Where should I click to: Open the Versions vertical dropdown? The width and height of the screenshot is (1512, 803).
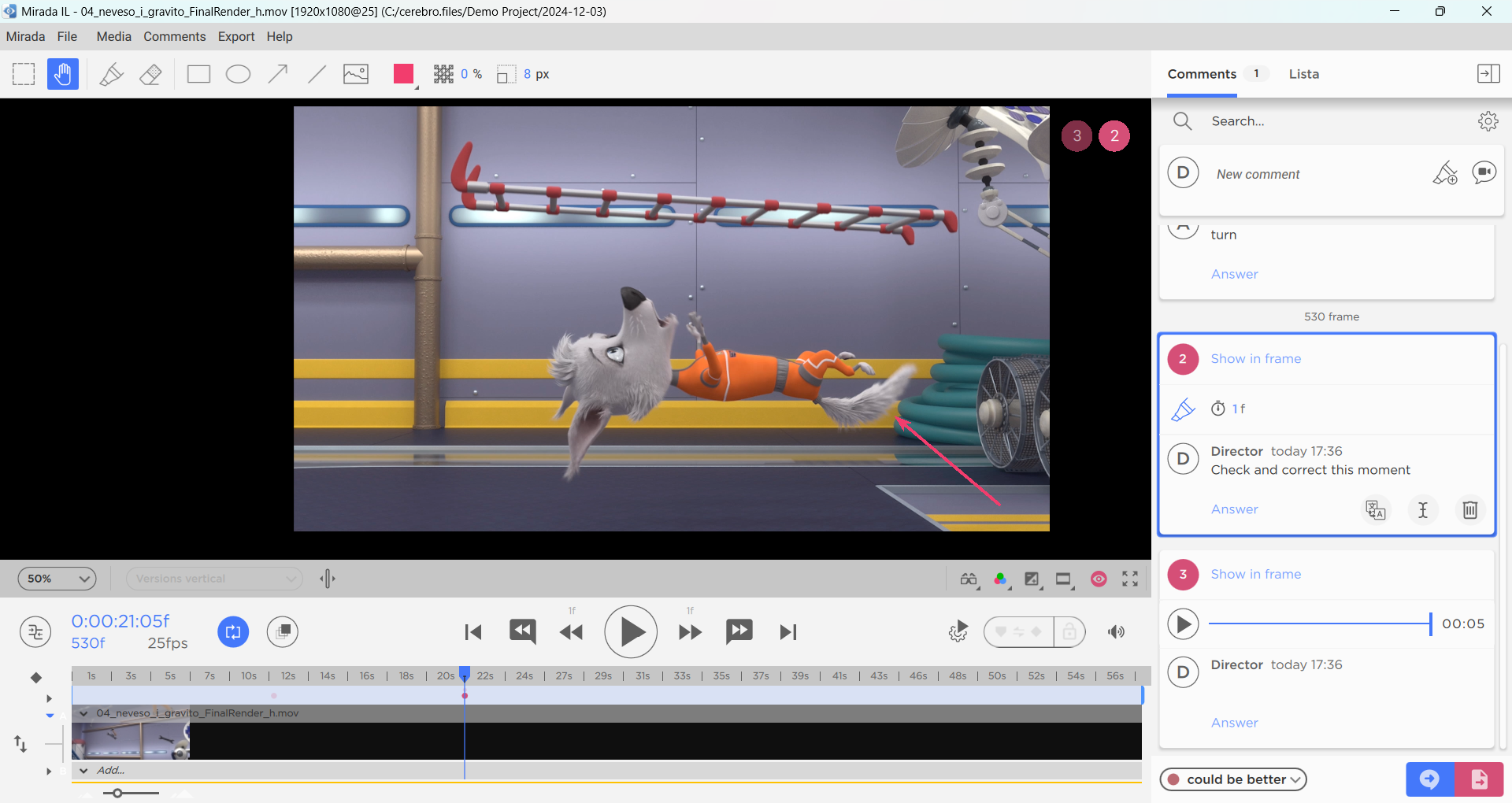click(214, 579)
